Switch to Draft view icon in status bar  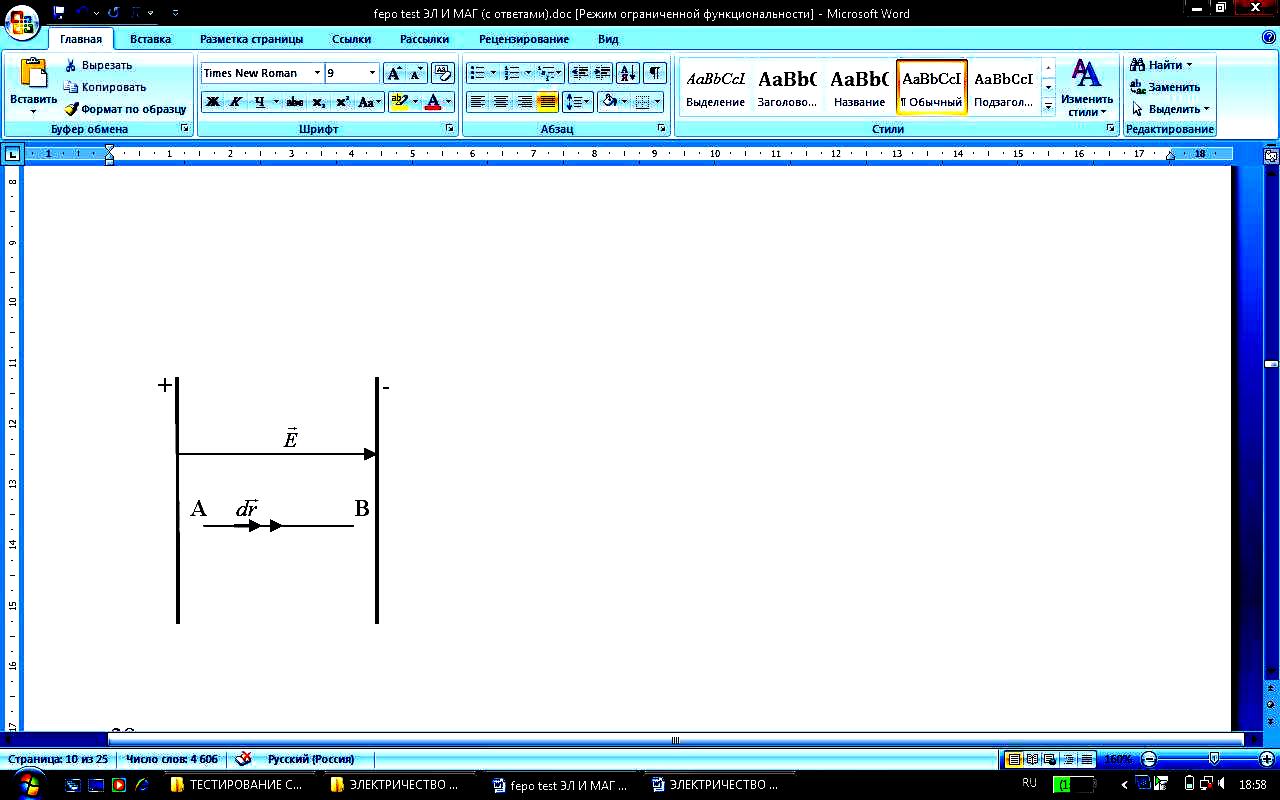coord(1087,759)
